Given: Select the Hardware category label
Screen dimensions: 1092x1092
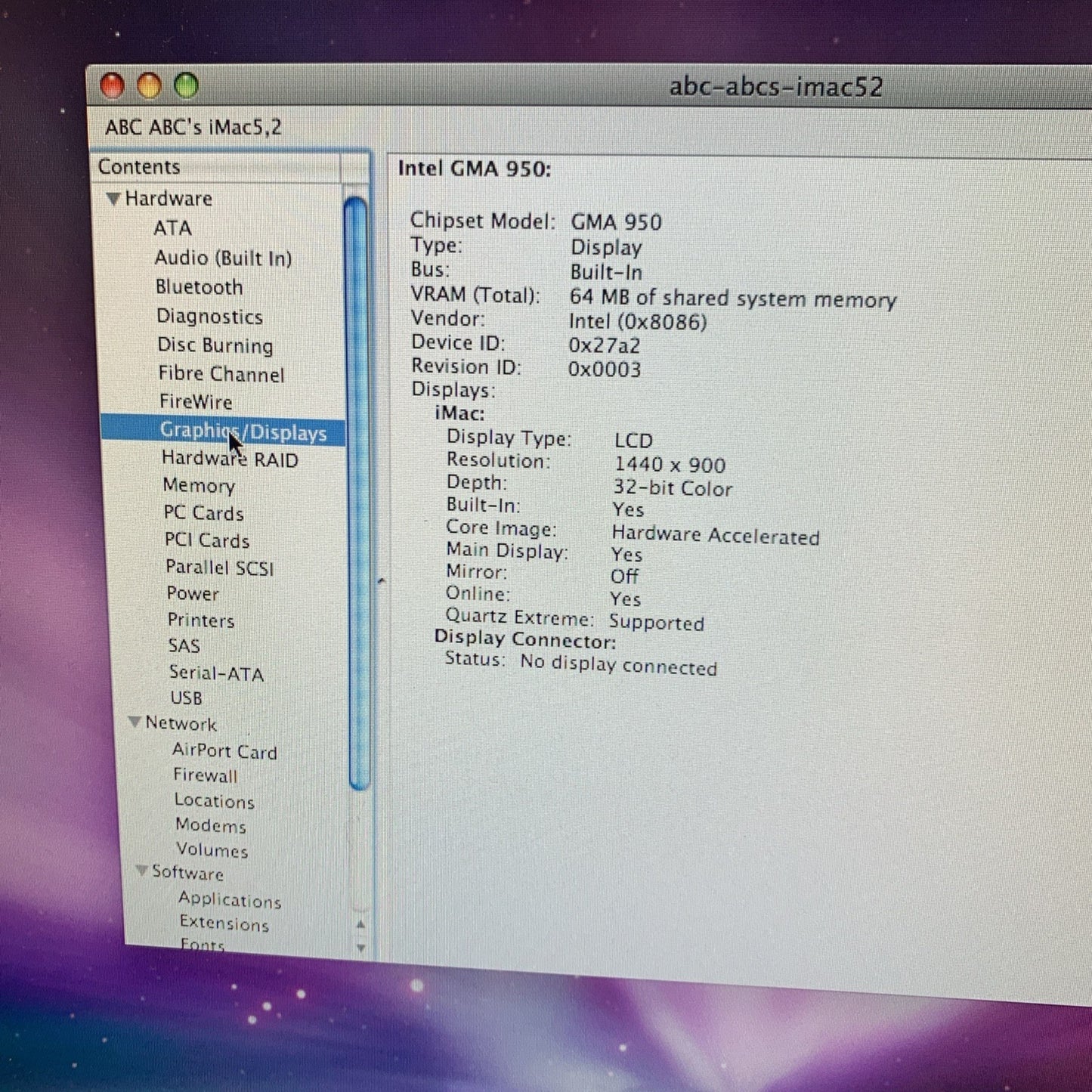Looking at the screenshot, I should 169,199.
